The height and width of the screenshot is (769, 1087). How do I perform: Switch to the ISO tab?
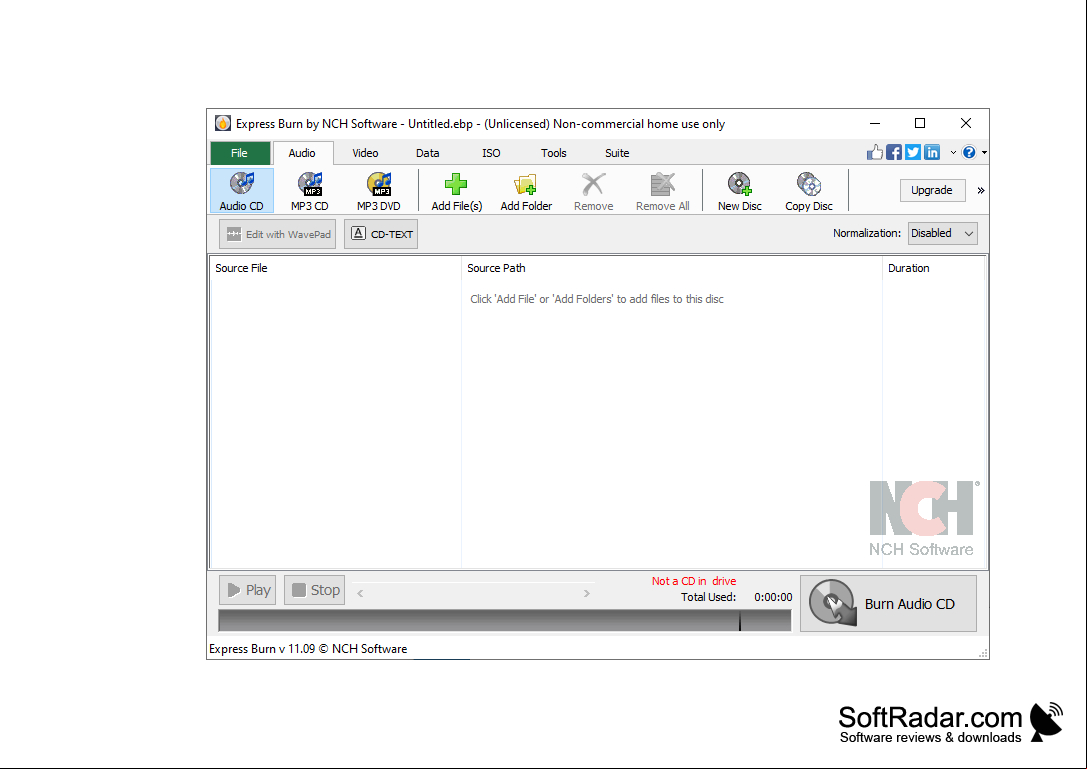491,153
